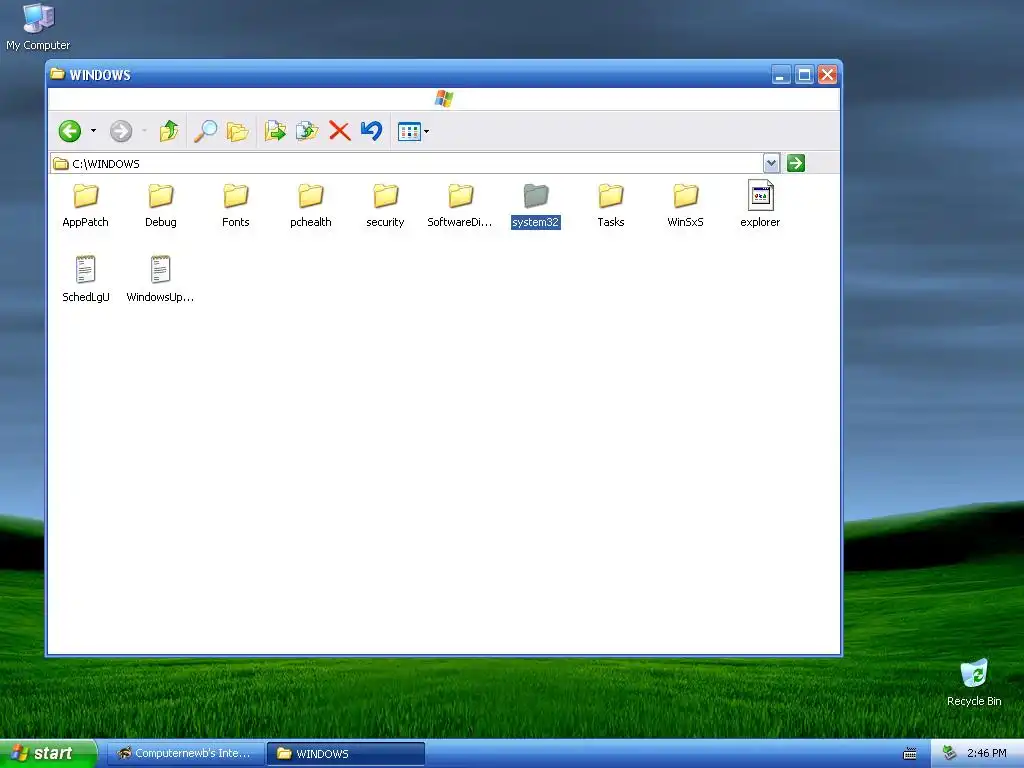The height and width of the screenshot is (768, 1024).
Task: Click the My Computer desktop icon
Action: (38, 27)
